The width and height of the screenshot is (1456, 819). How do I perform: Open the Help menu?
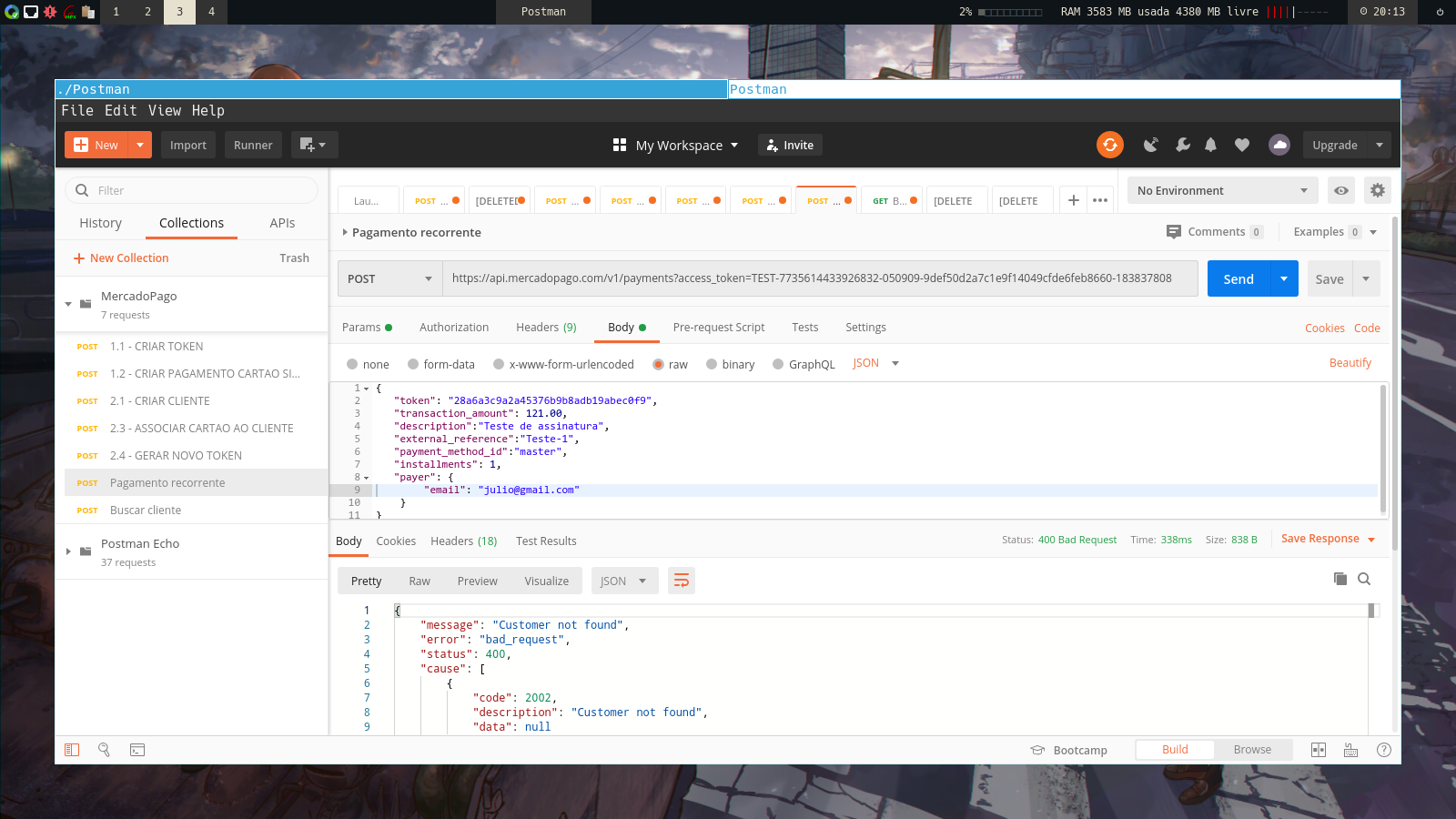[x=208, y=110]
